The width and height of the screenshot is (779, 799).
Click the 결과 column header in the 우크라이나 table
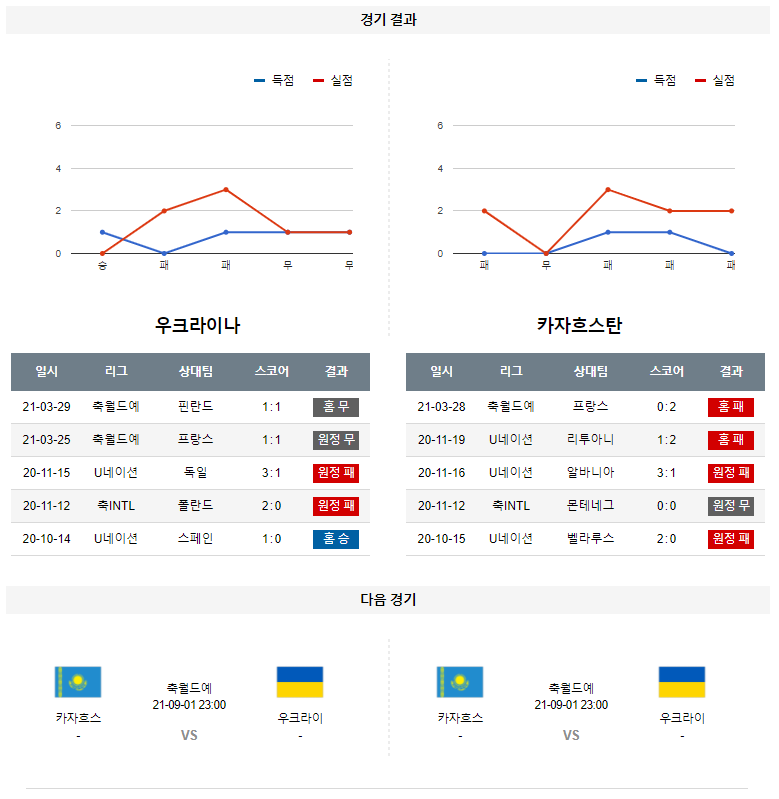pos(336,371)
